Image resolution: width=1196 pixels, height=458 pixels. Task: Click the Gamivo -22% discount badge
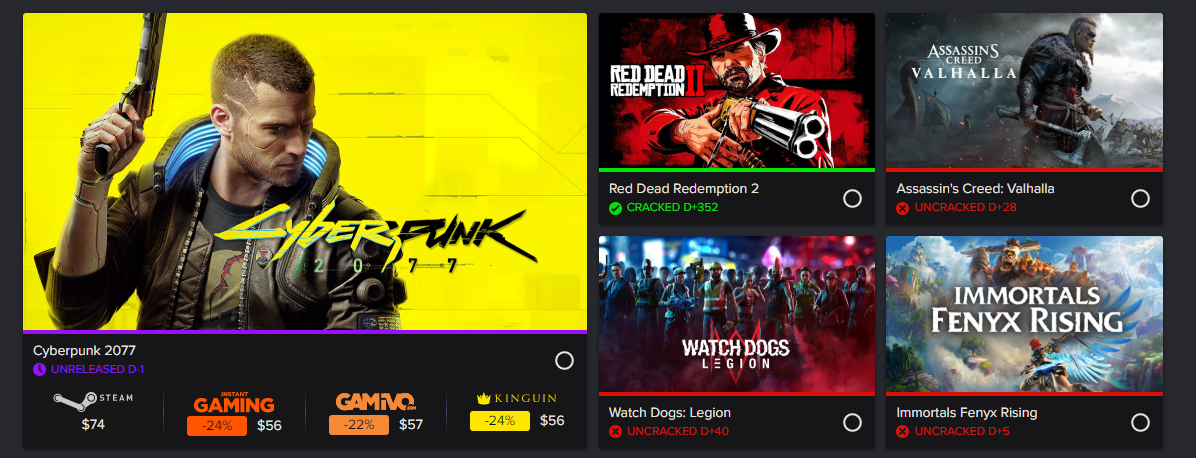(358, 425)
